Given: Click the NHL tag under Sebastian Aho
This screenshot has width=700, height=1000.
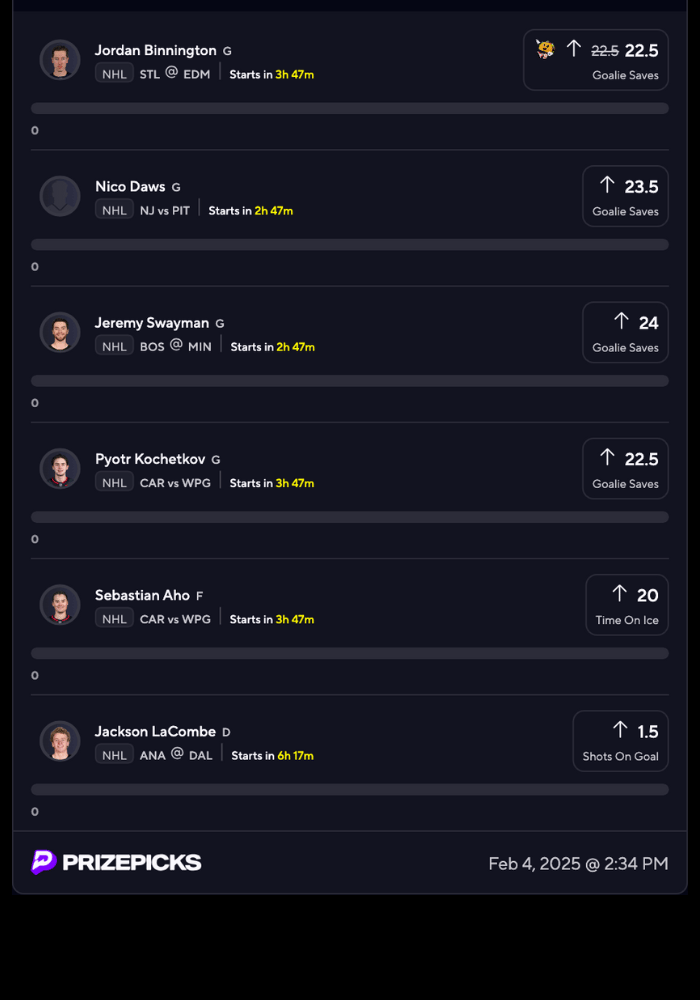Looking at the screenshot, I should [114, 619].
